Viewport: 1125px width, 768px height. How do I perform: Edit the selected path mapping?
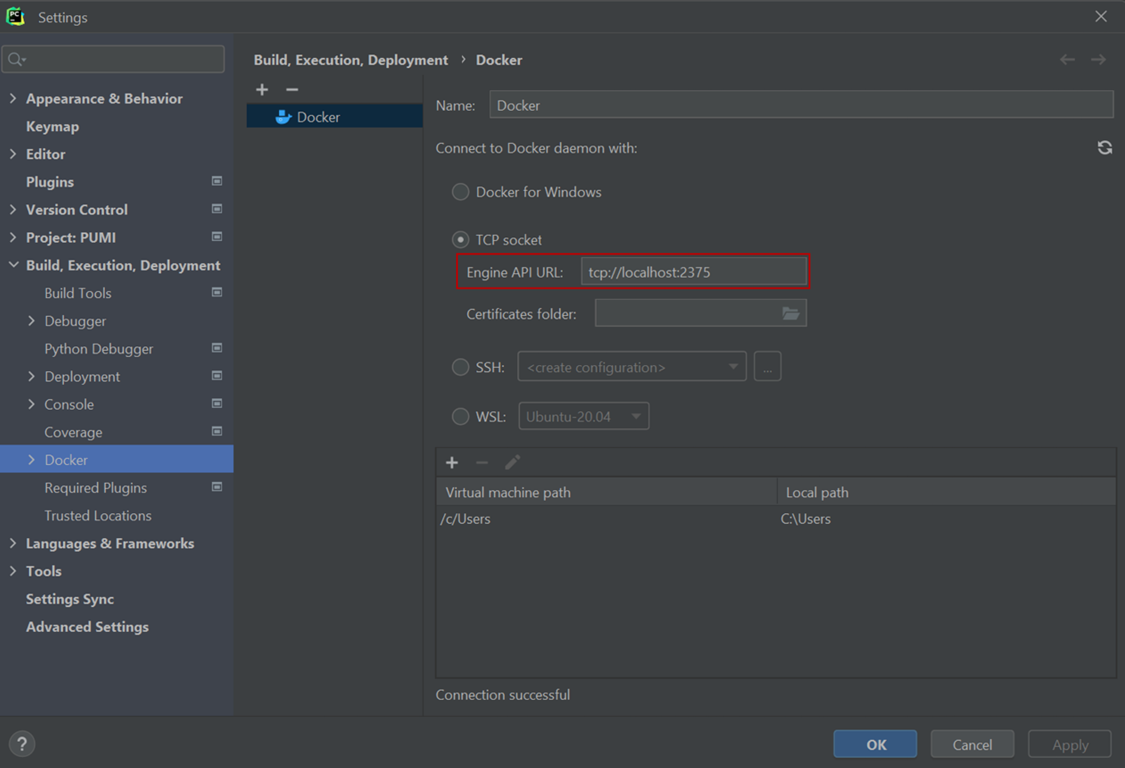[512, 463]
